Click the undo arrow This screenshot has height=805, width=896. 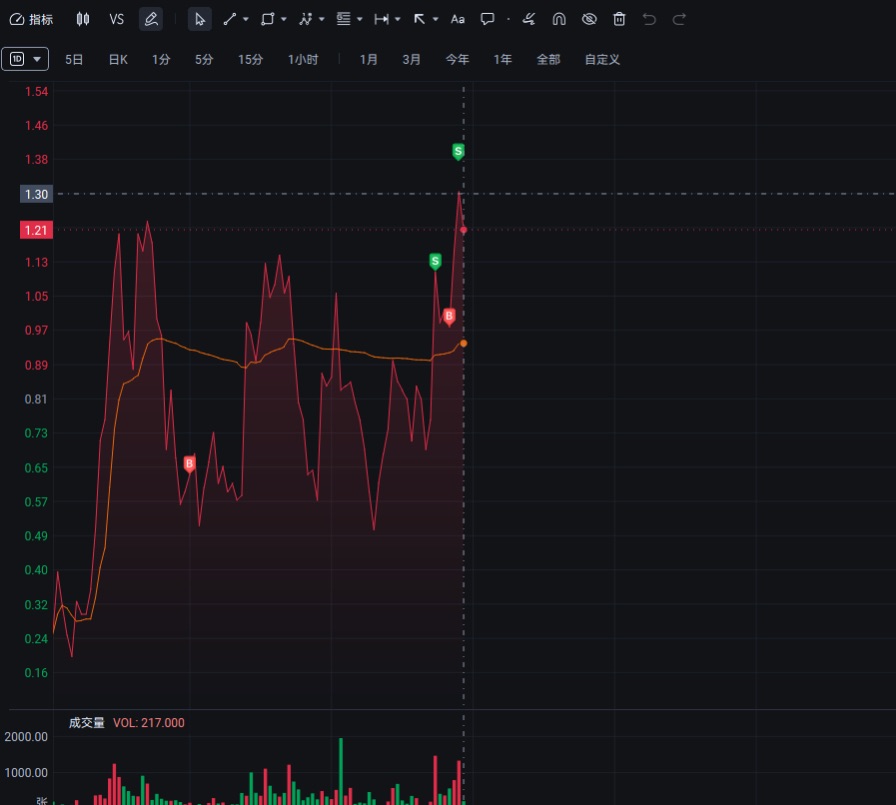649,19
